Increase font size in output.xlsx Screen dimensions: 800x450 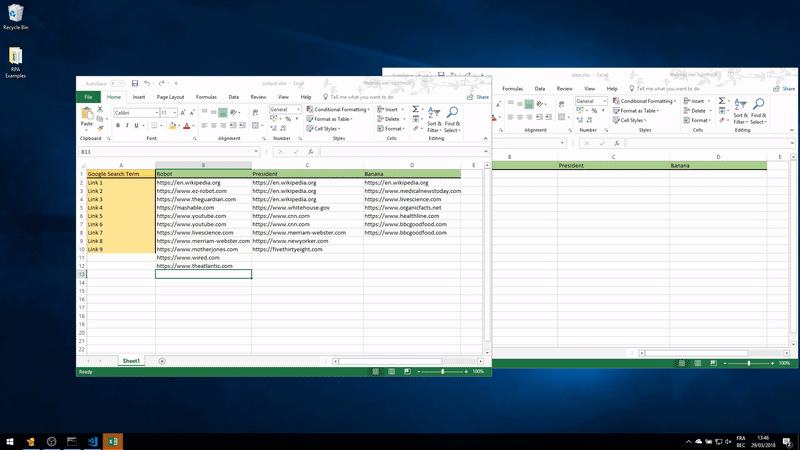183,113
